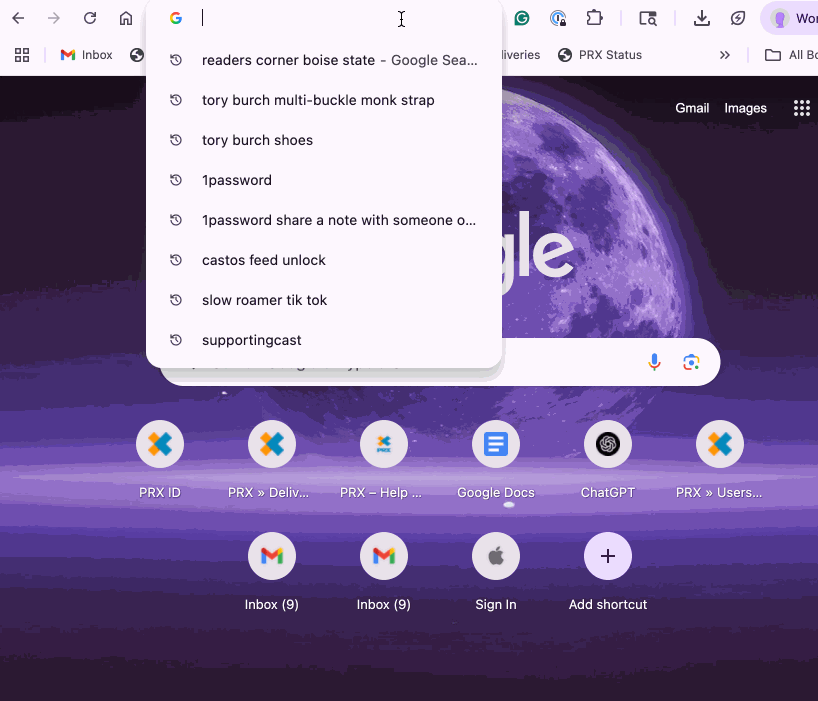Open the extension icon with lock badge

coord(558,18)
